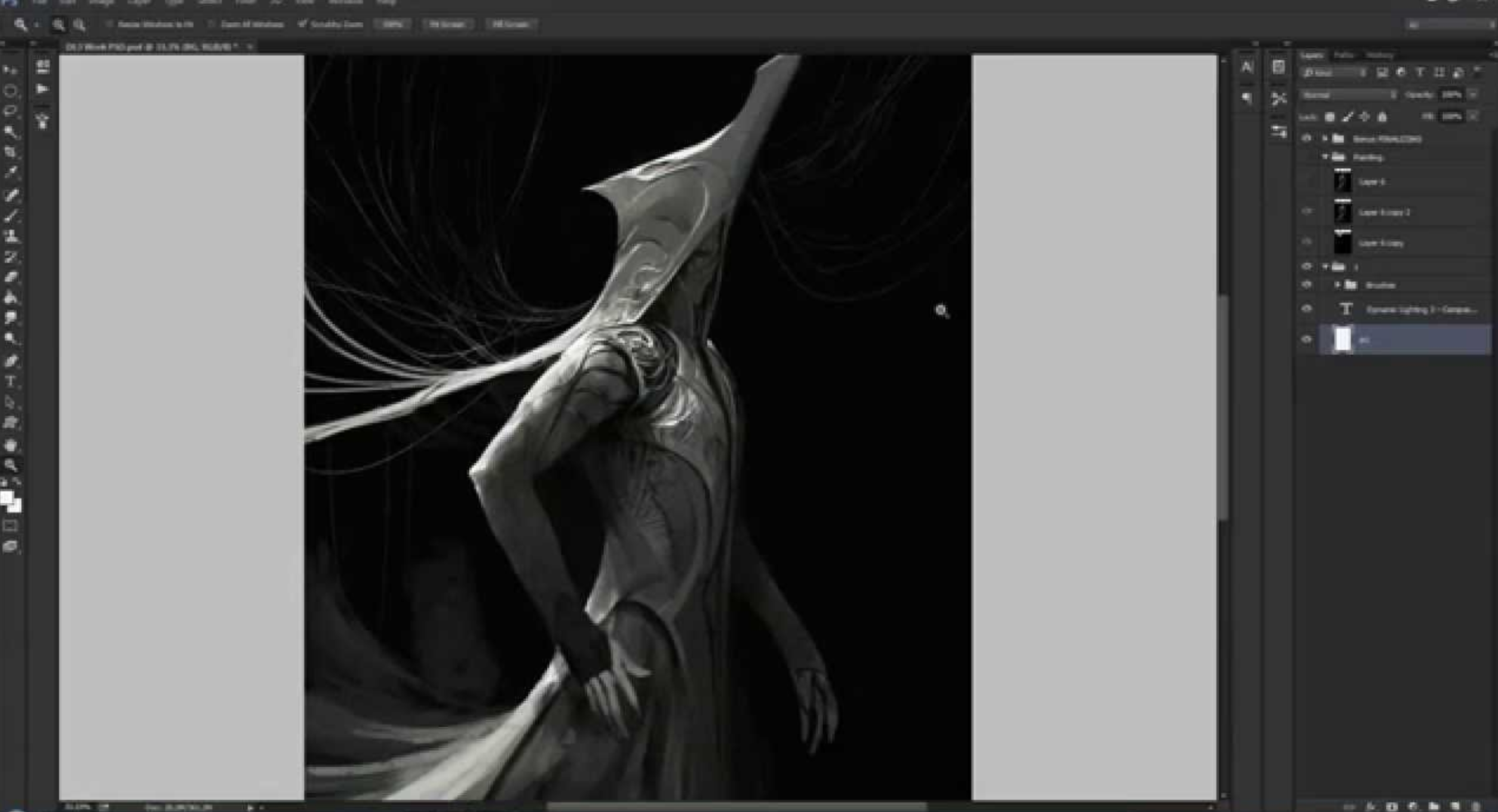Enable Resize Windows to Fit checkbox
Viewport: 1498px width, 812px height.
(x=110, y=24)
